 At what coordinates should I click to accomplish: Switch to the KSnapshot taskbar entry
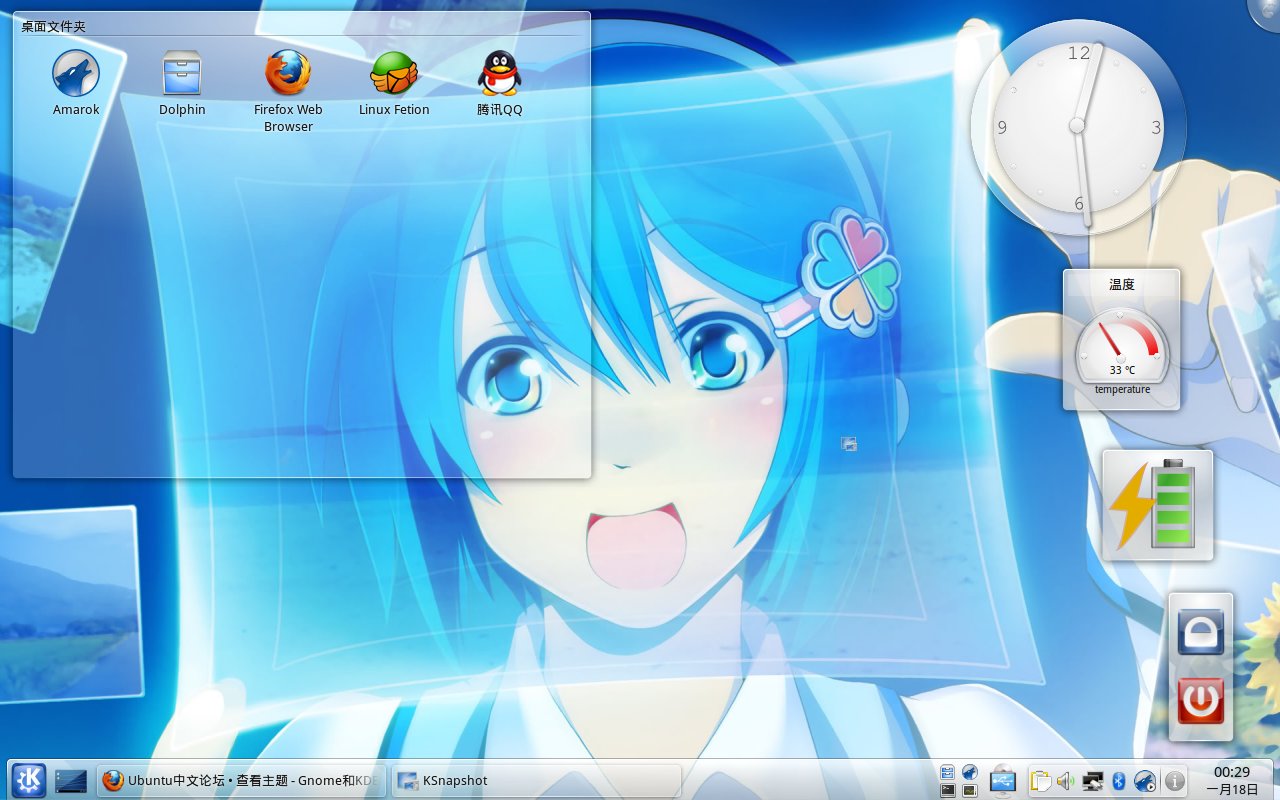(536, 780)
